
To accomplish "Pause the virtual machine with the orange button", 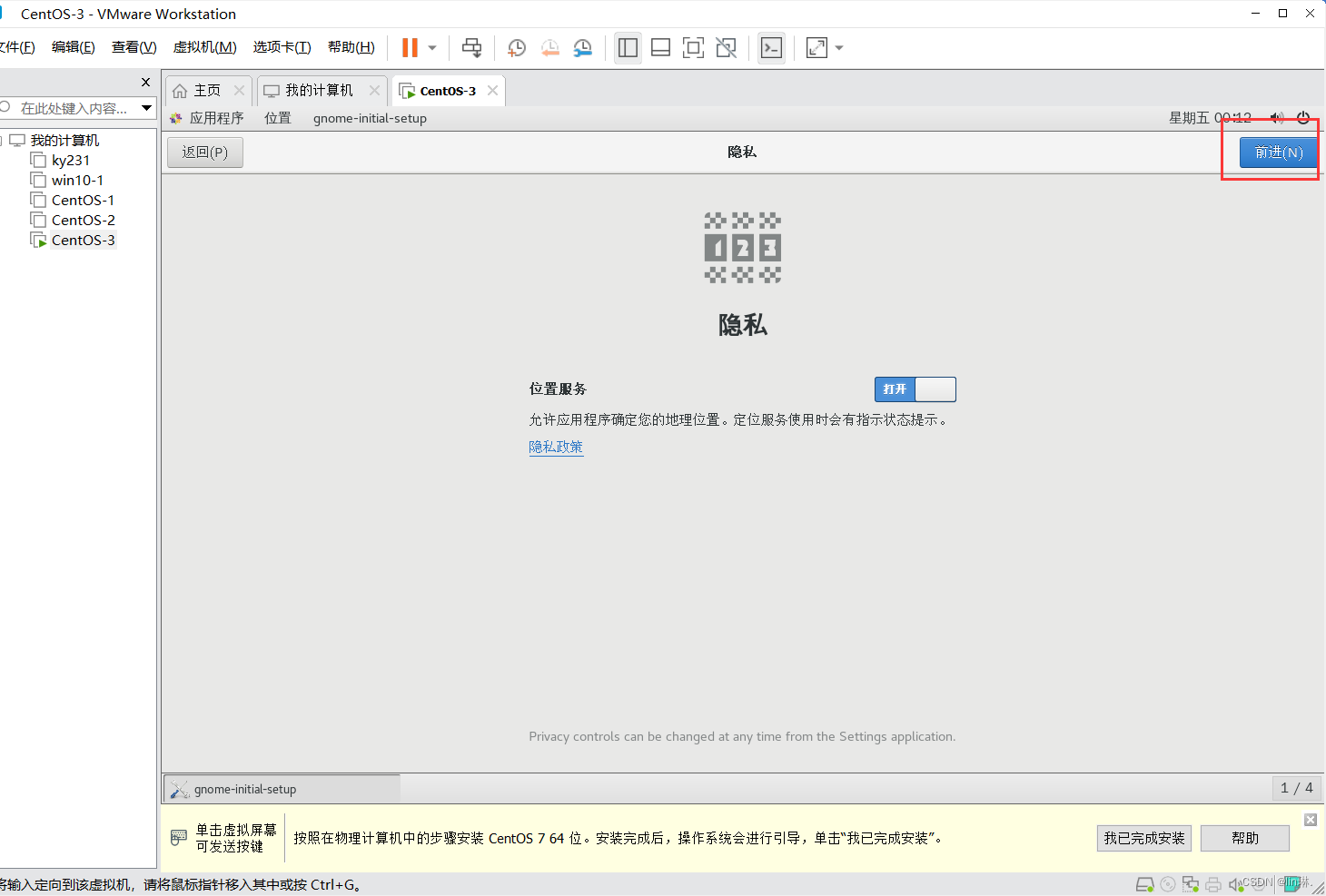I will click(410, 48).
